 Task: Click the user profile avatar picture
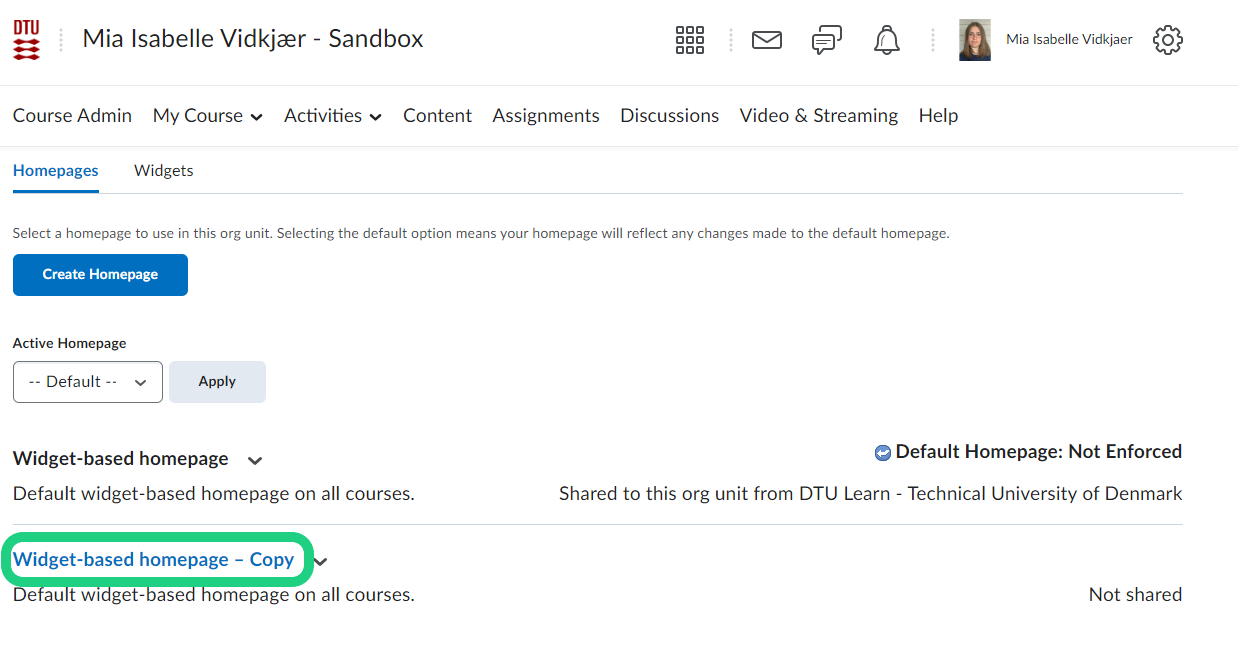[x=974, y=40]
